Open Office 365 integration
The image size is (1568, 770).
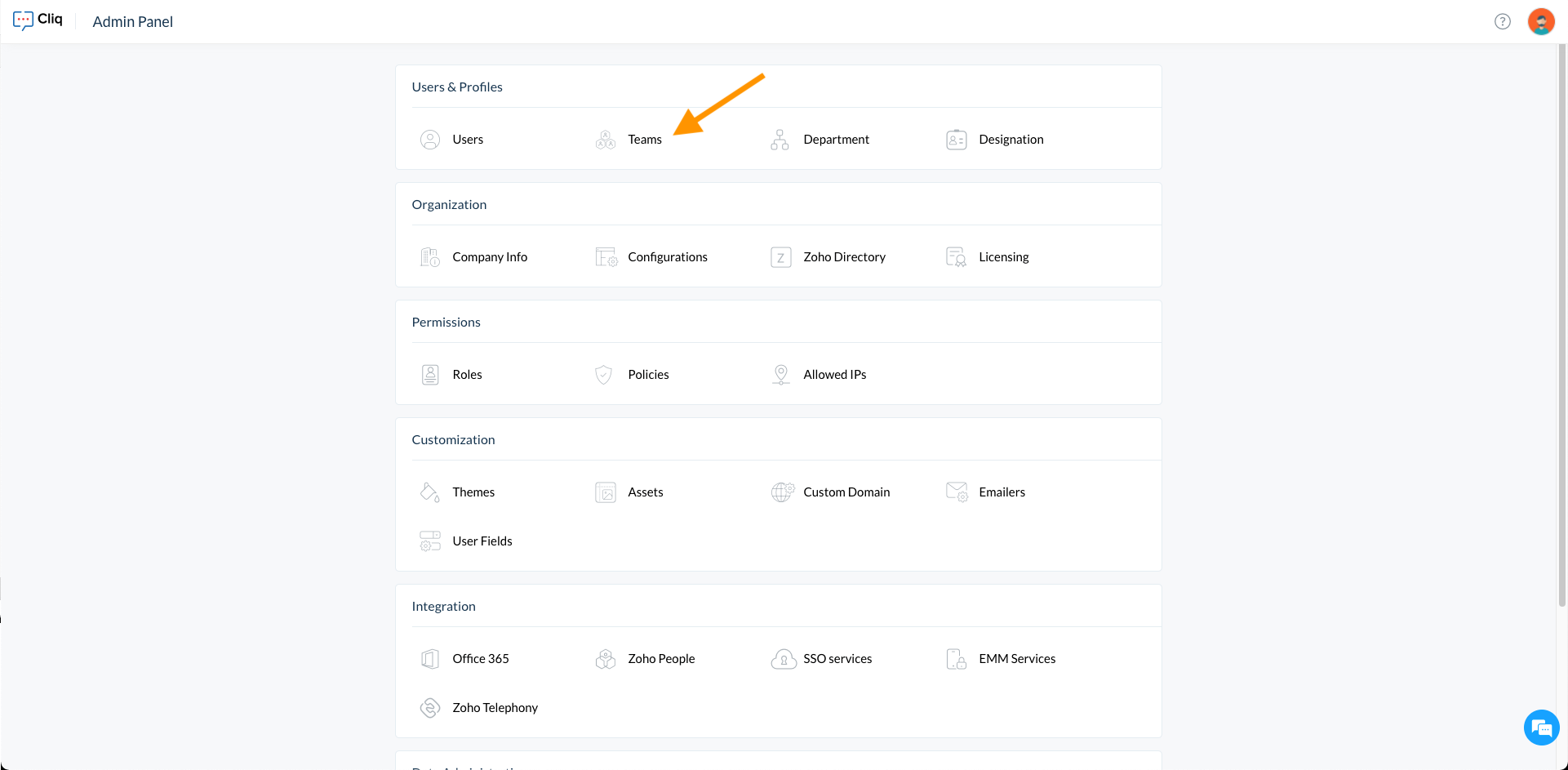(x=481, y=659)
